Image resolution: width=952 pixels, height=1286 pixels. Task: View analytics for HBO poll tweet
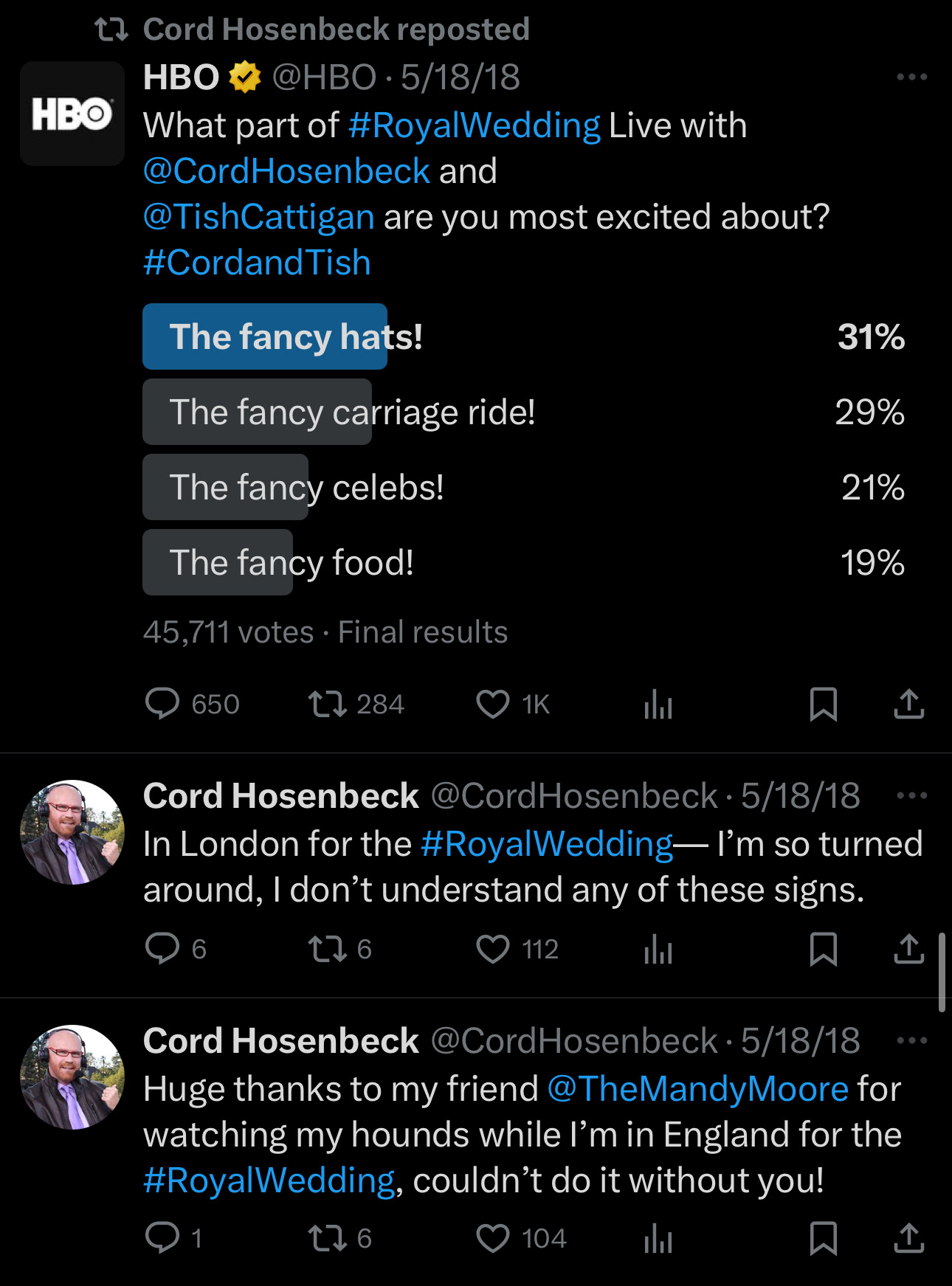[658, 704]
